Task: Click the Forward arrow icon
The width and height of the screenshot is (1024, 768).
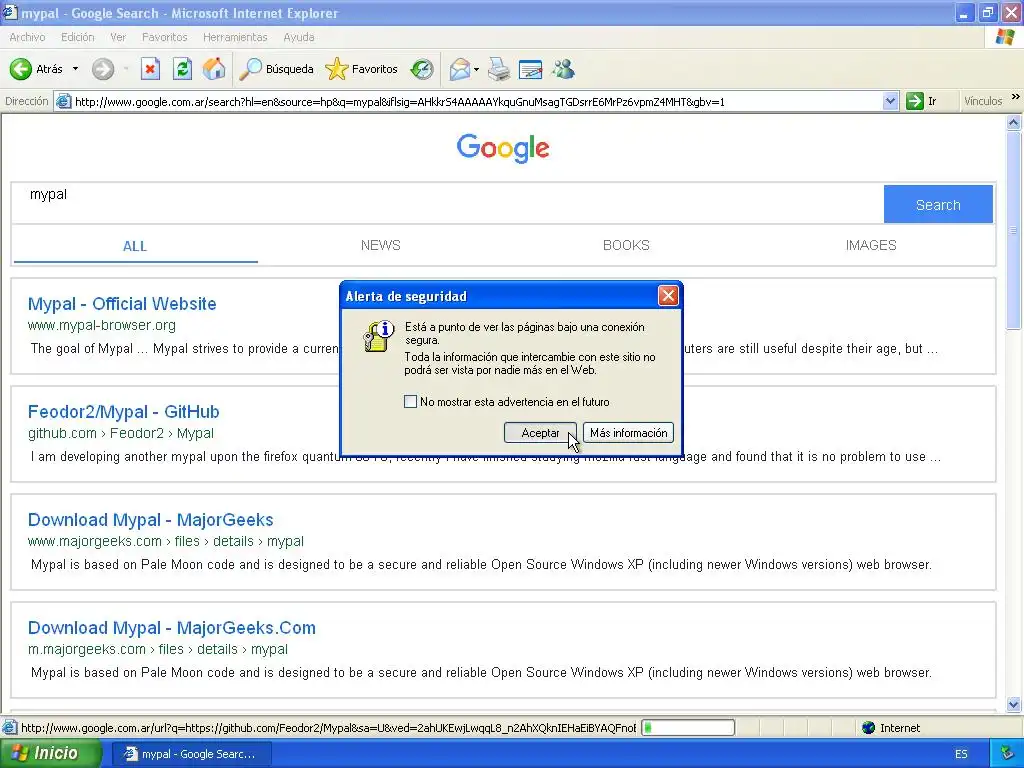Action: pyautogui.click(x=103, y=69)
